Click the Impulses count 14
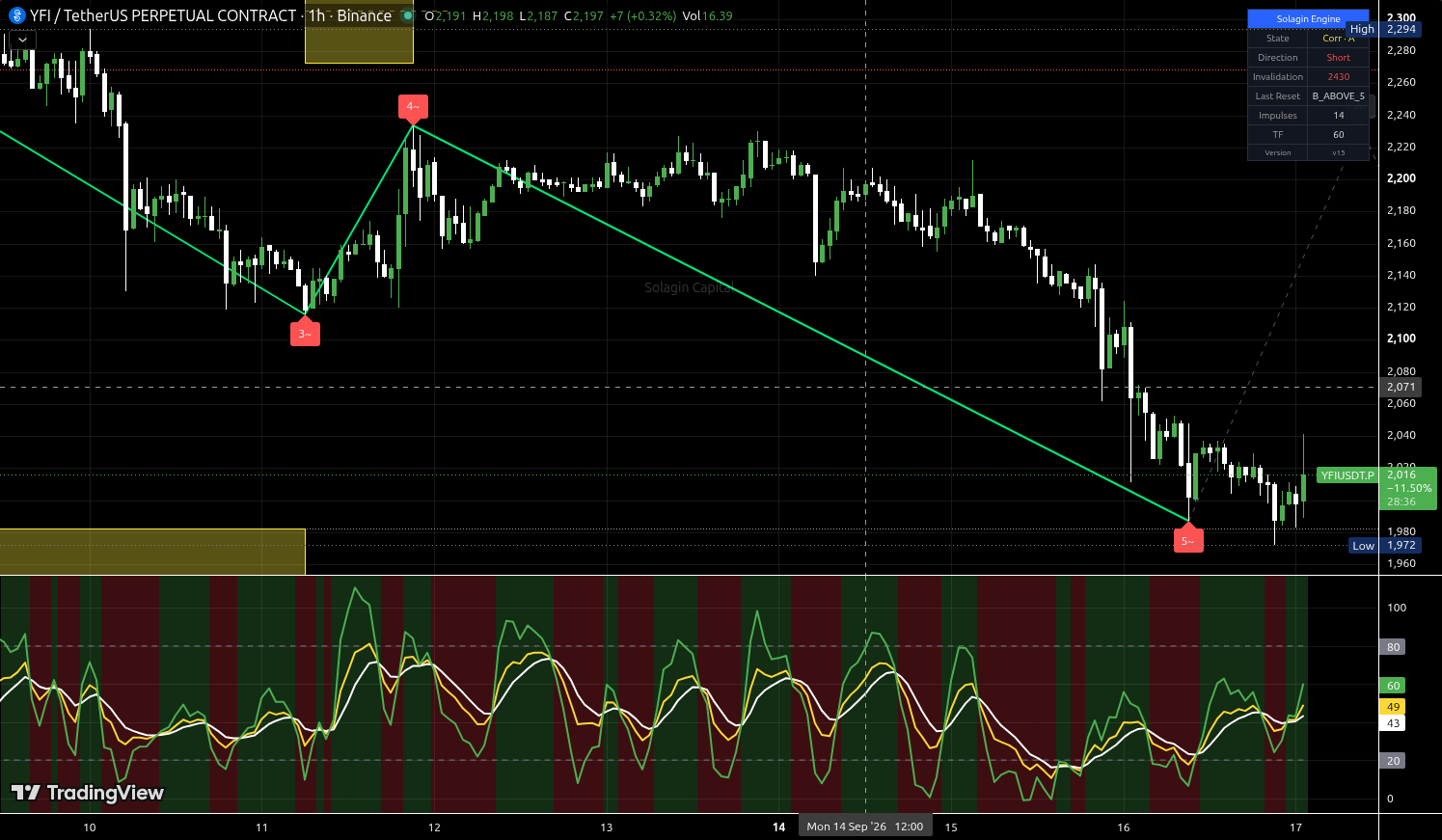1442x840 pixels. (x=1338, y=116)
